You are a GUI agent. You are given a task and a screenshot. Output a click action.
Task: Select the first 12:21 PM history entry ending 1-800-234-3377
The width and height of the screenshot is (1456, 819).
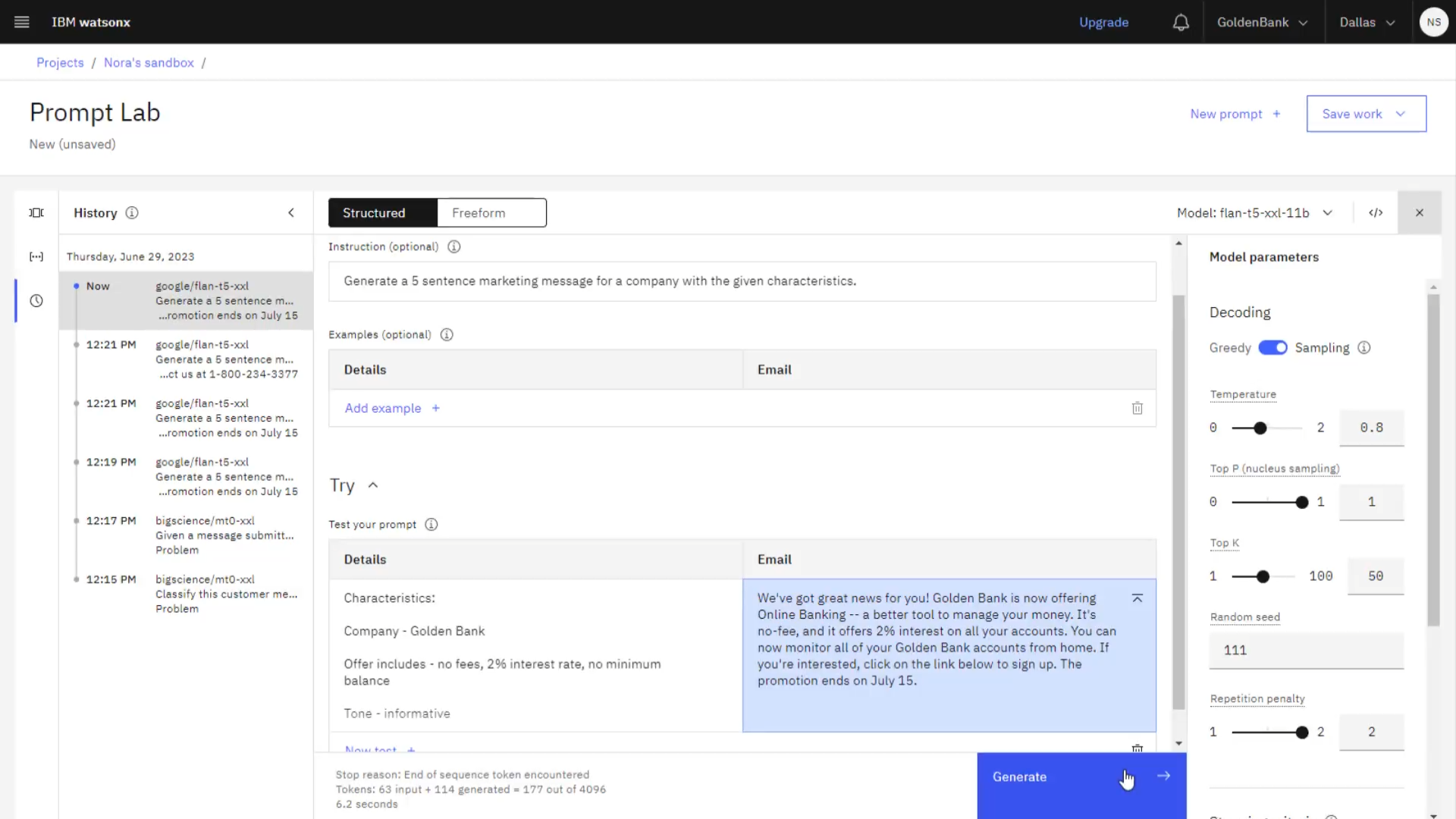187,359
